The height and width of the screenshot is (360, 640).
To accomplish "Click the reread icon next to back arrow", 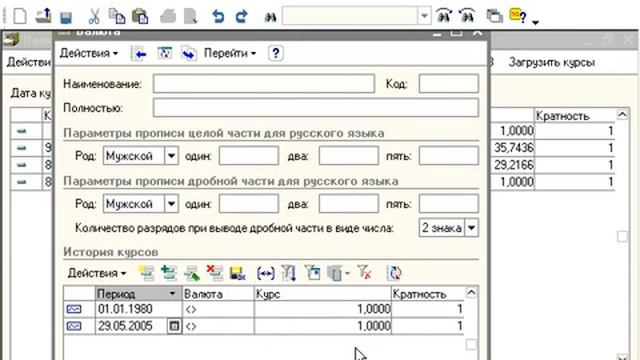I will [x=164, y=53].
